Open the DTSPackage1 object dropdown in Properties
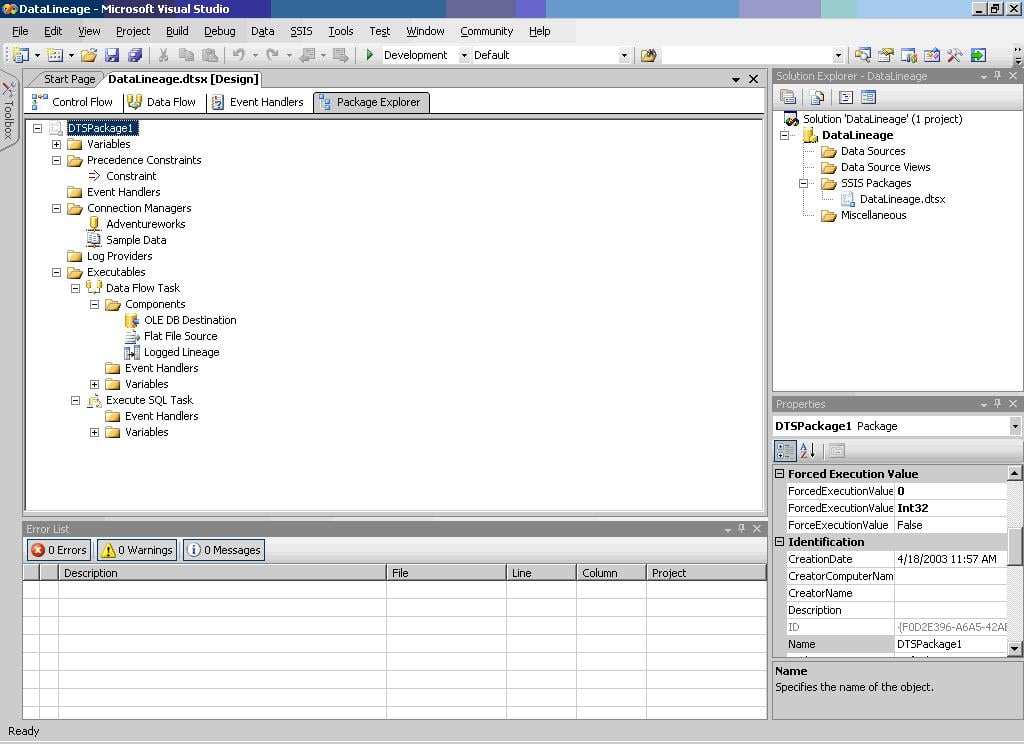This screenshot has width=1024, height=744. (x=1015, y=426)
